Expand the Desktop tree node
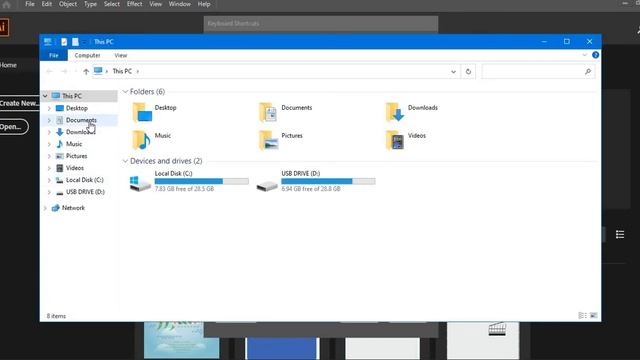This screenshot has height=360, width=640. 49,108
